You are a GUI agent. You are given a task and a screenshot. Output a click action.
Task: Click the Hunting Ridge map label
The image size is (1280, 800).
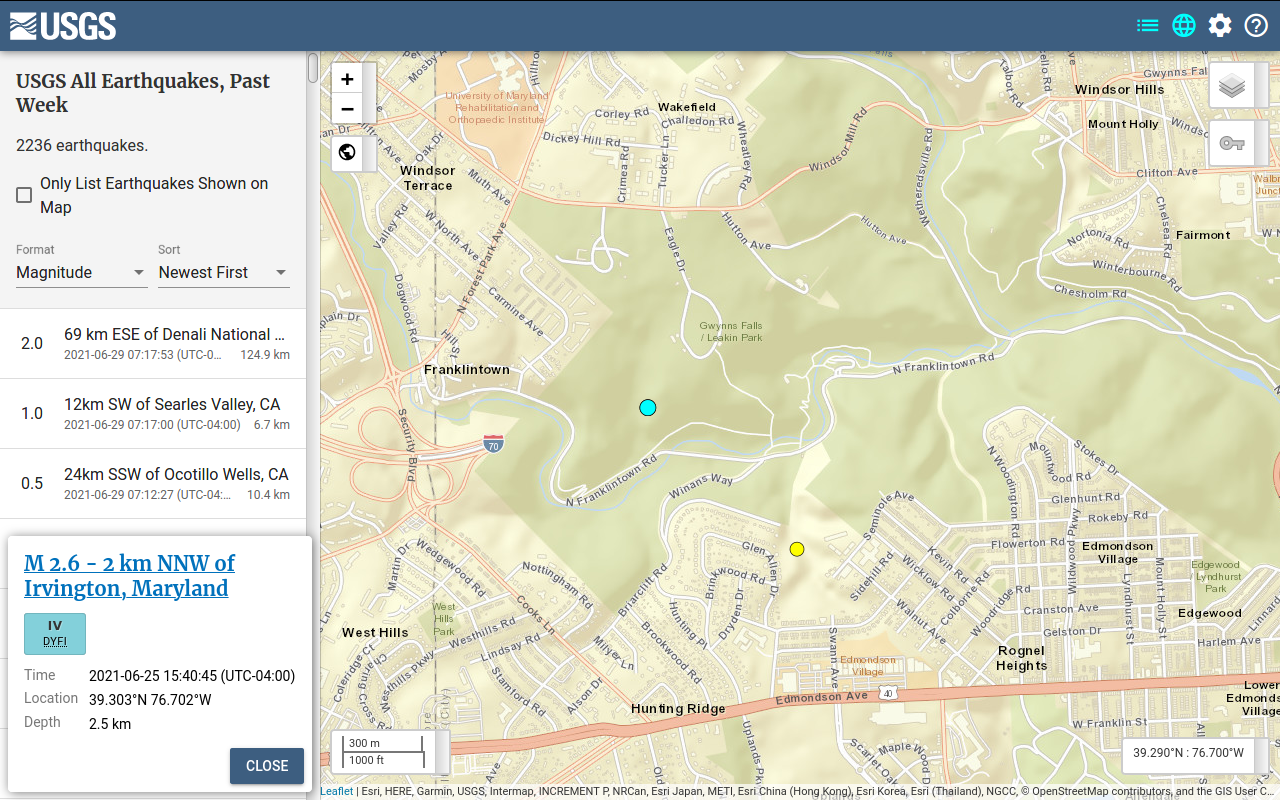tap(678, 709)
